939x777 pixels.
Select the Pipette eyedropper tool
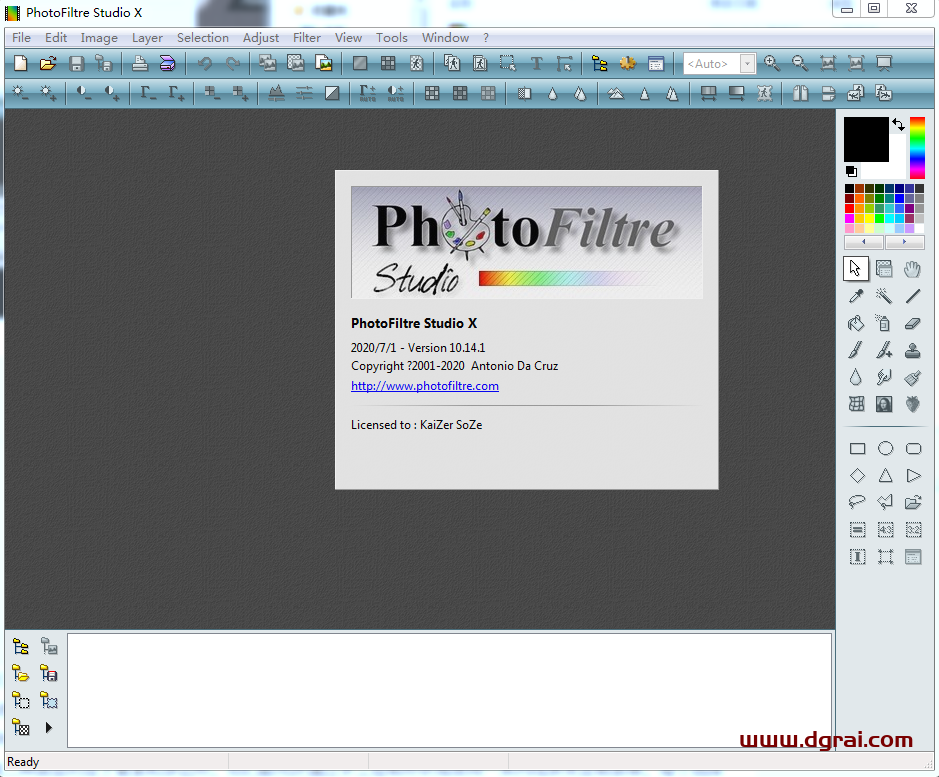856,296
